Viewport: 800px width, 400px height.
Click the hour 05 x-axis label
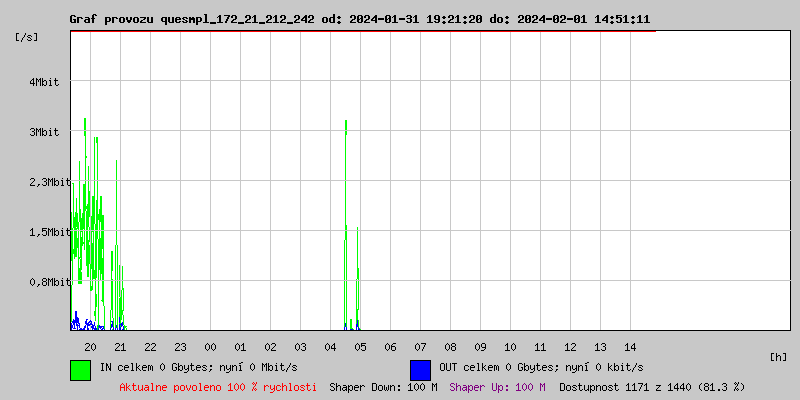point(360,347)
